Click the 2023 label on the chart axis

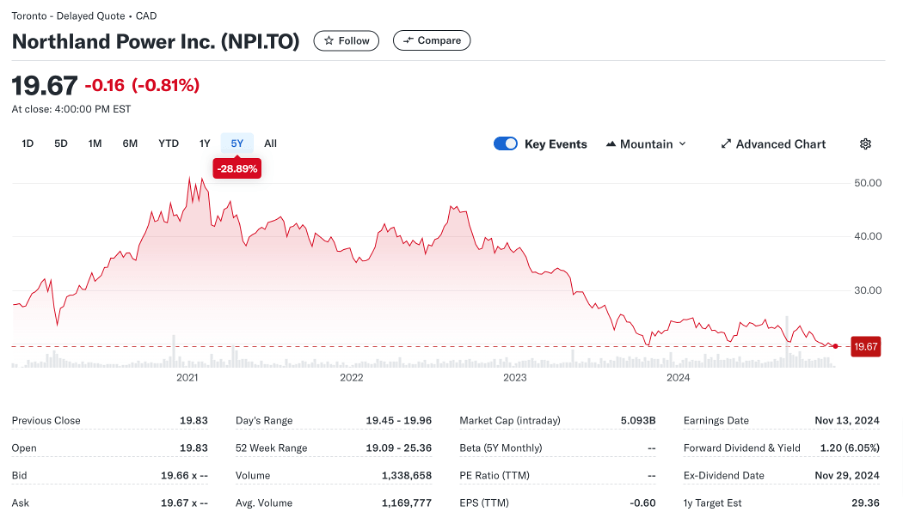[x=515, y=377]
